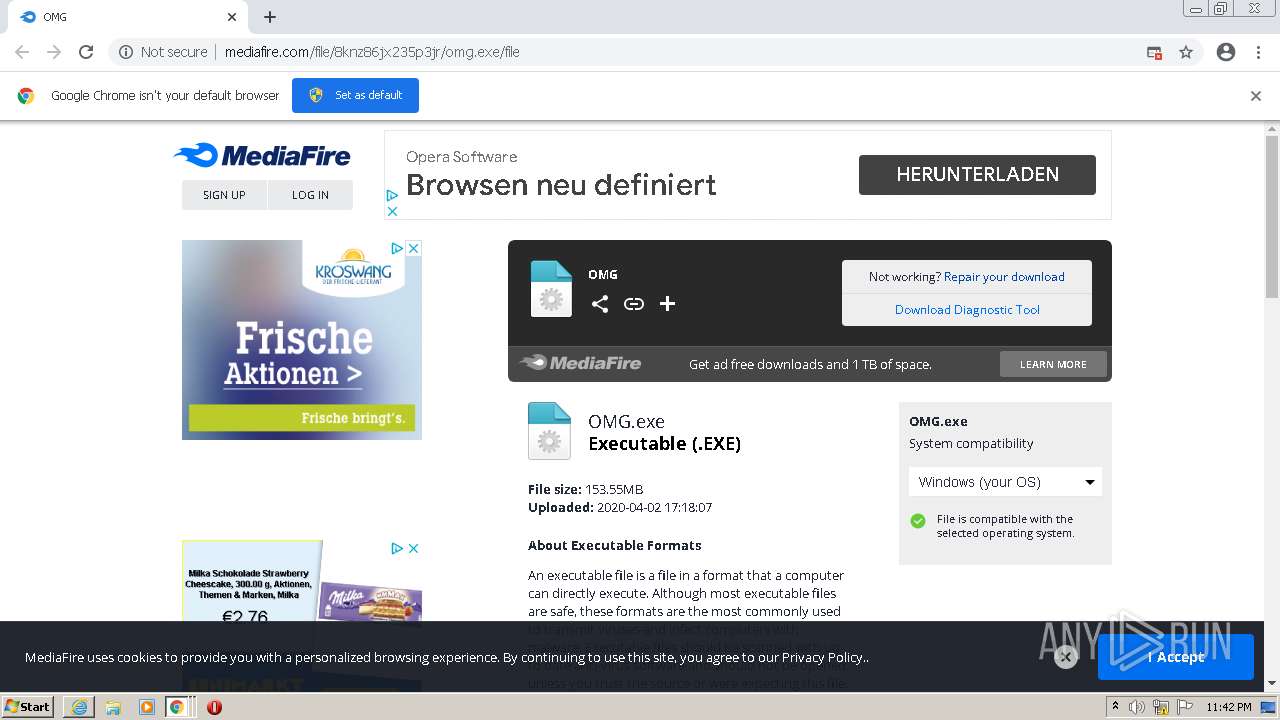The image size is (1280, 720).
Task: Click the OMG.exe file type icon
Action: point(549,431)
